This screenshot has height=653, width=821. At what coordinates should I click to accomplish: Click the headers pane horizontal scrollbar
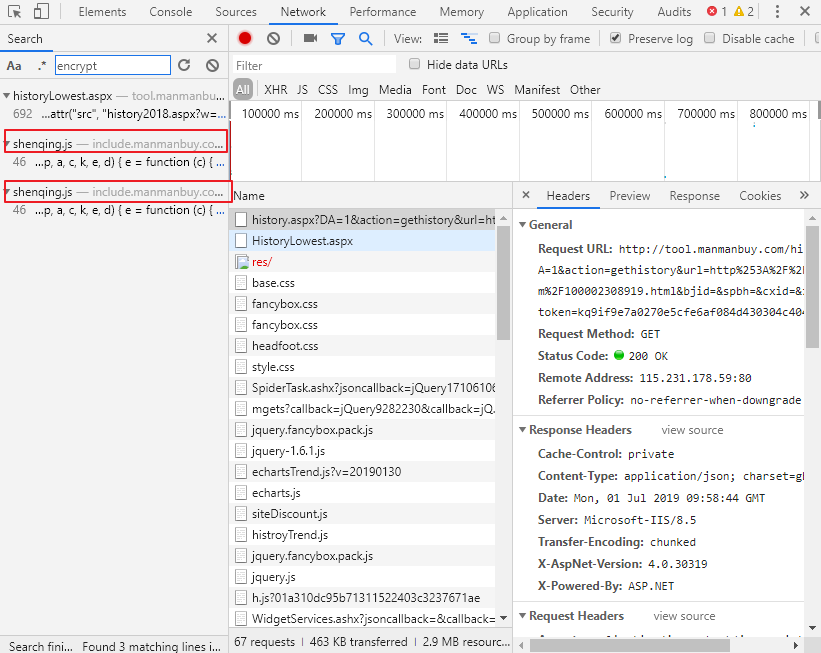point(630,646)
